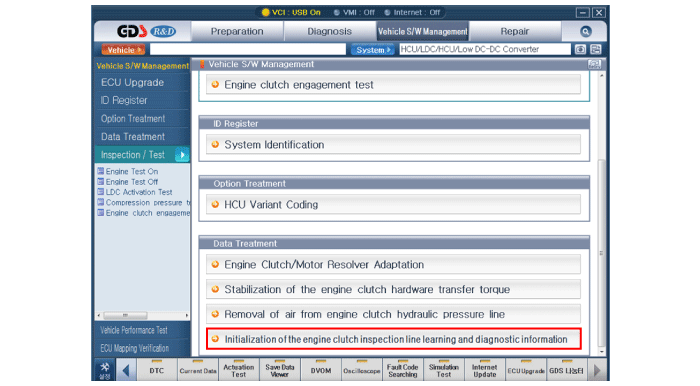The image size is (700, 386).
Task: Click the icon at right of Vehicle S/W Management header
Action: pos(594,64)
